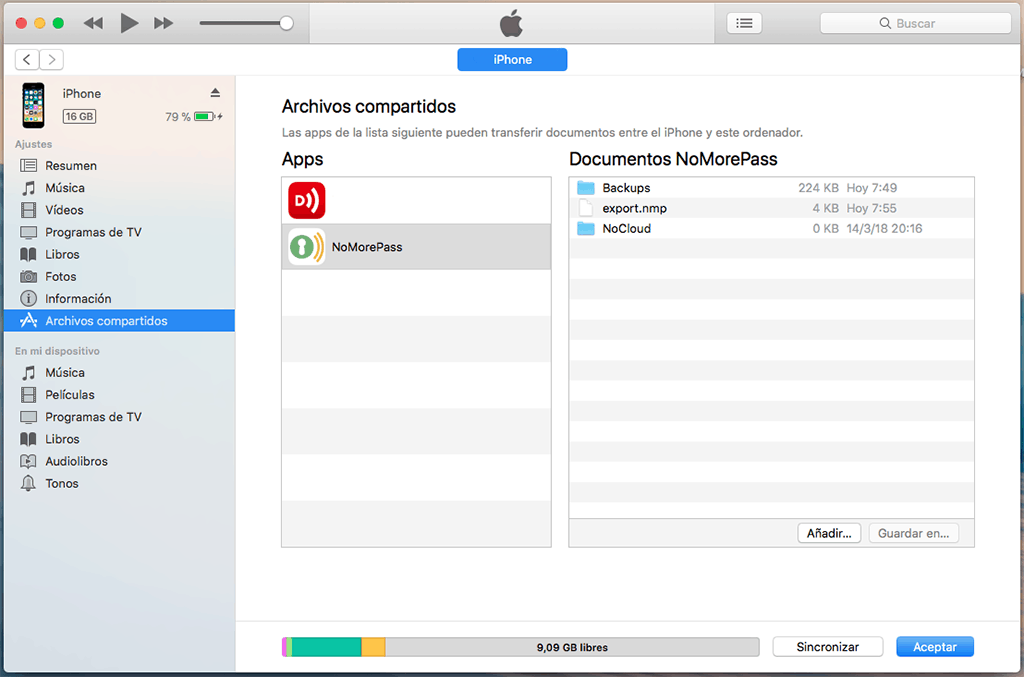
Task: Open Tonos on the device
Action: pyautogui.click(x=120, y=484)
